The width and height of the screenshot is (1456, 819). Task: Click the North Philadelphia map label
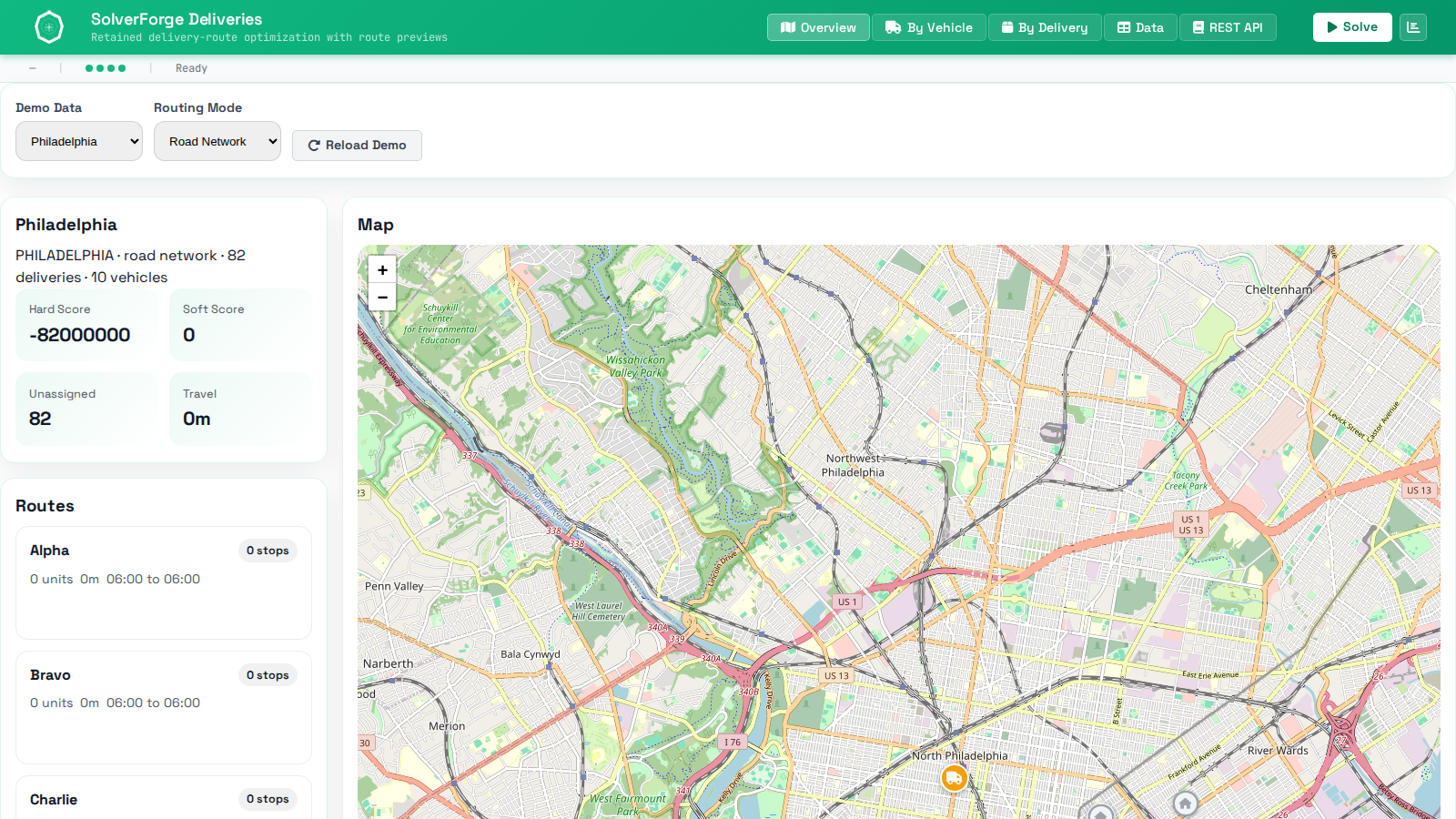pos(960,755)
